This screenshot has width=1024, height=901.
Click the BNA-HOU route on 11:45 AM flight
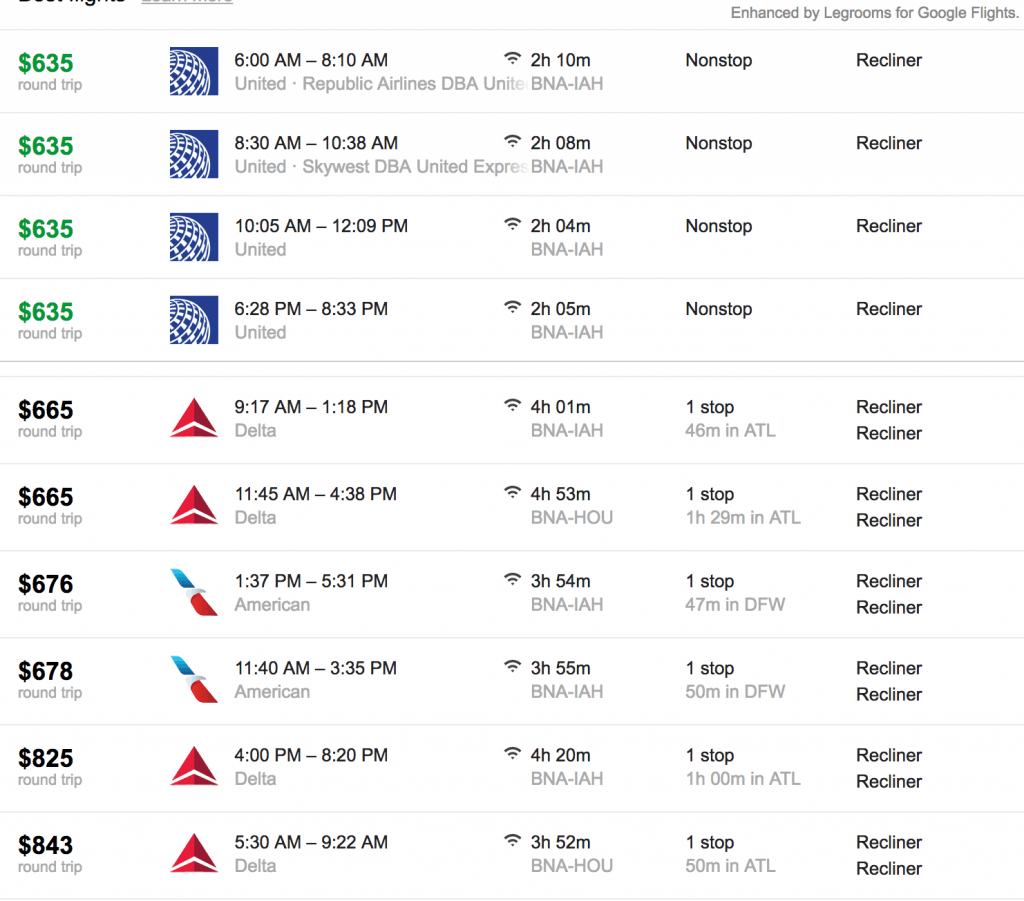[x=571, y=518]
